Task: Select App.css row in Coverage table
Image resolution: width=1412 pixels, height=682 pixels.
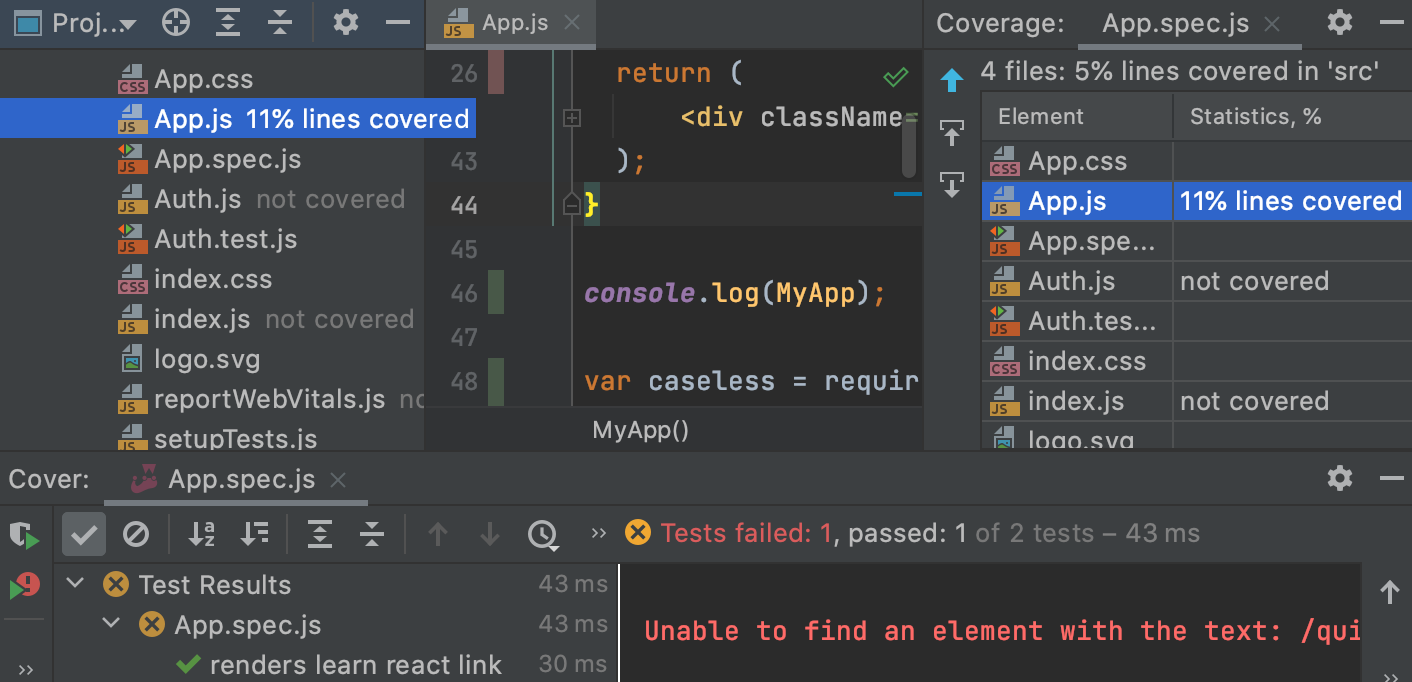Action: [1197, 161]
